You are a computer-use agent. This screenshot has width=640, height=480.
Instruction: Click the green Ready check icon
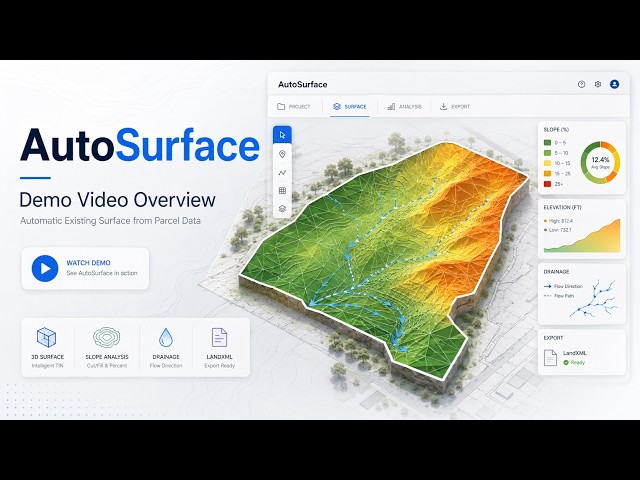coord(566,362)
